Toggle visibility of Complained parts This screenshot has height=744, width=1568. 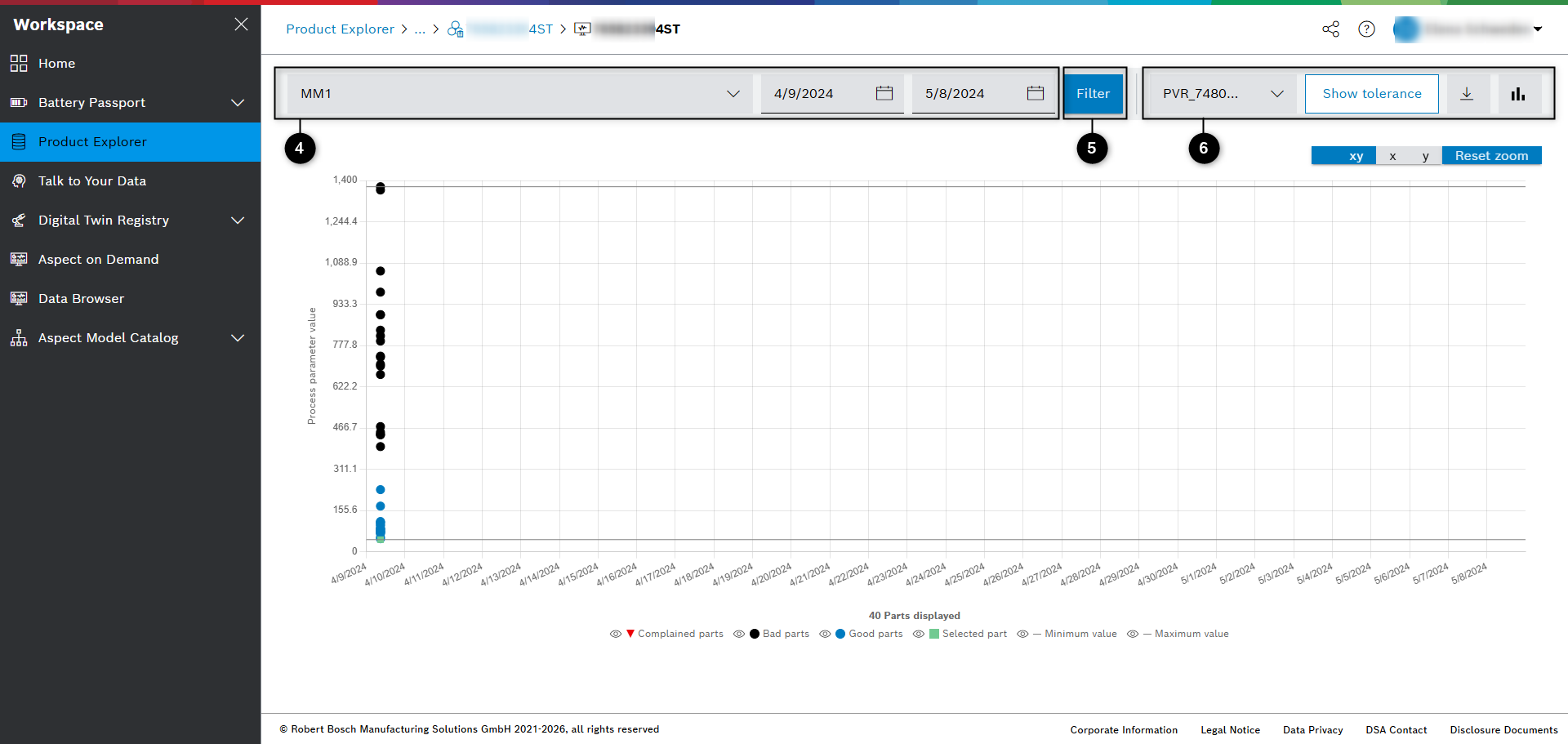click(x=616, y=634)
